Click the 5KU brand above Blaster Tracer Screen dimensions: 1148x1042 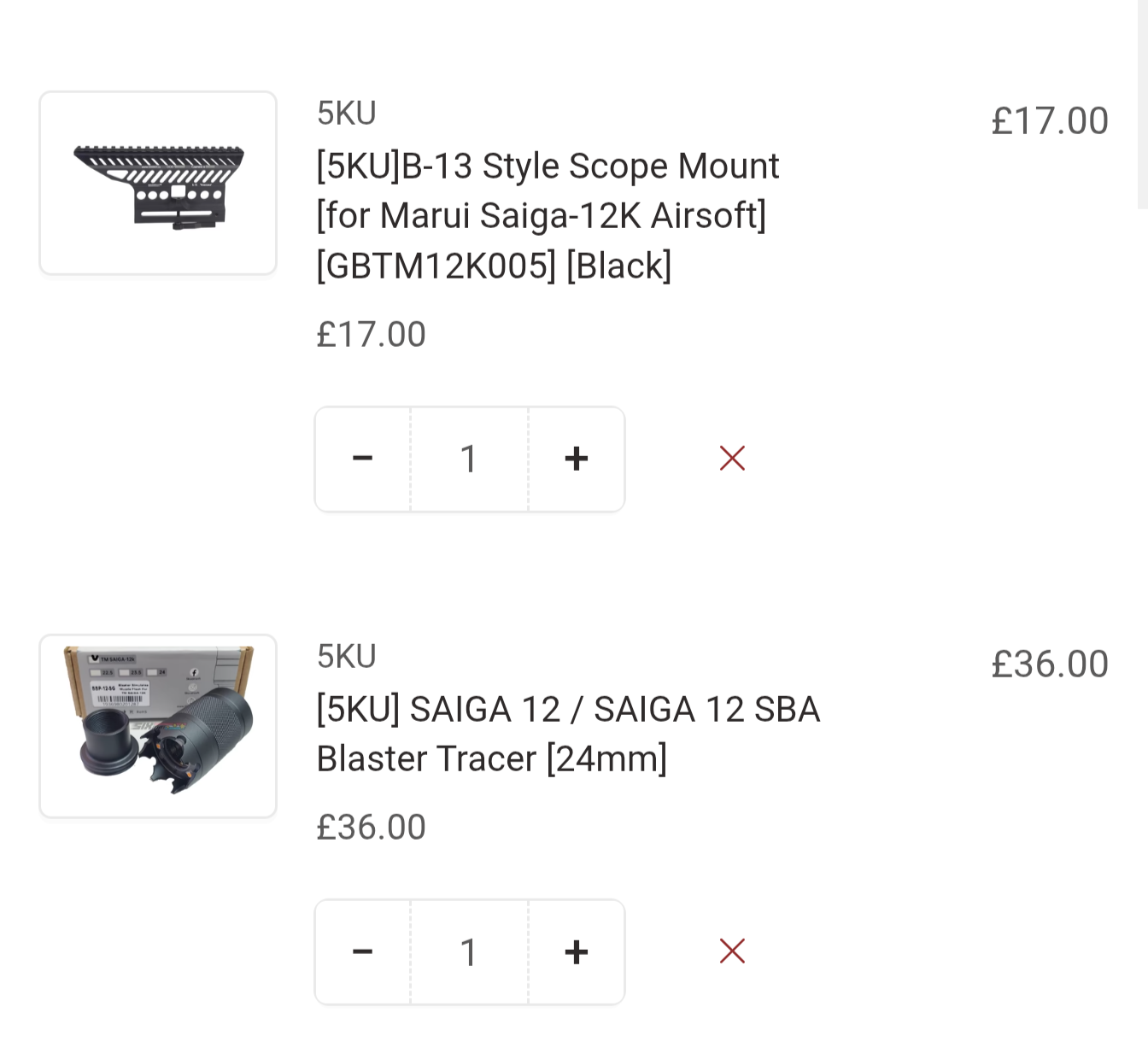pyautogui.click(x=346, y=657)
